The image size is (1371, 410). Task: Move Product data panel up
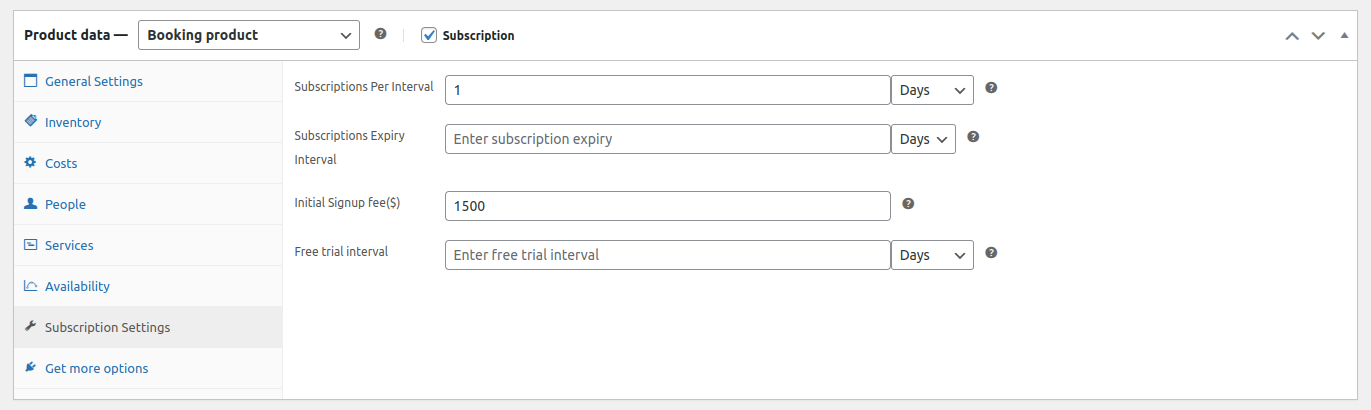pos(1292,35)
